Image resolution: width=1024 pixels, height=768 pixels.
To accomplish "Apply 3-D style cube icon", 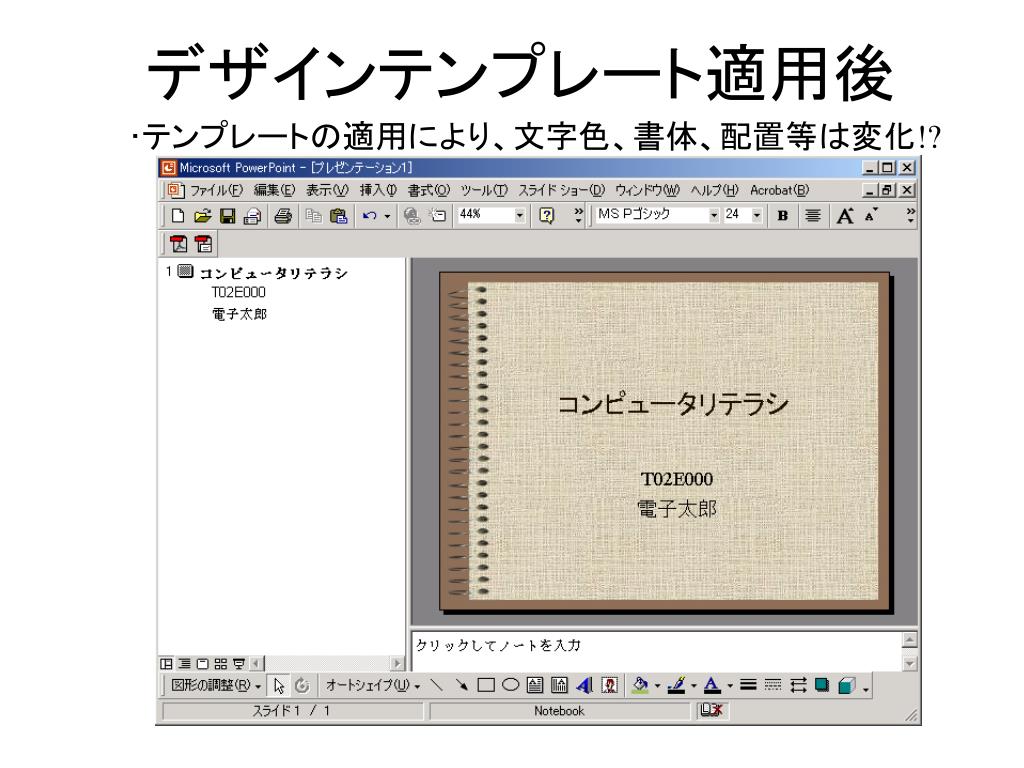I will (846, 684).
